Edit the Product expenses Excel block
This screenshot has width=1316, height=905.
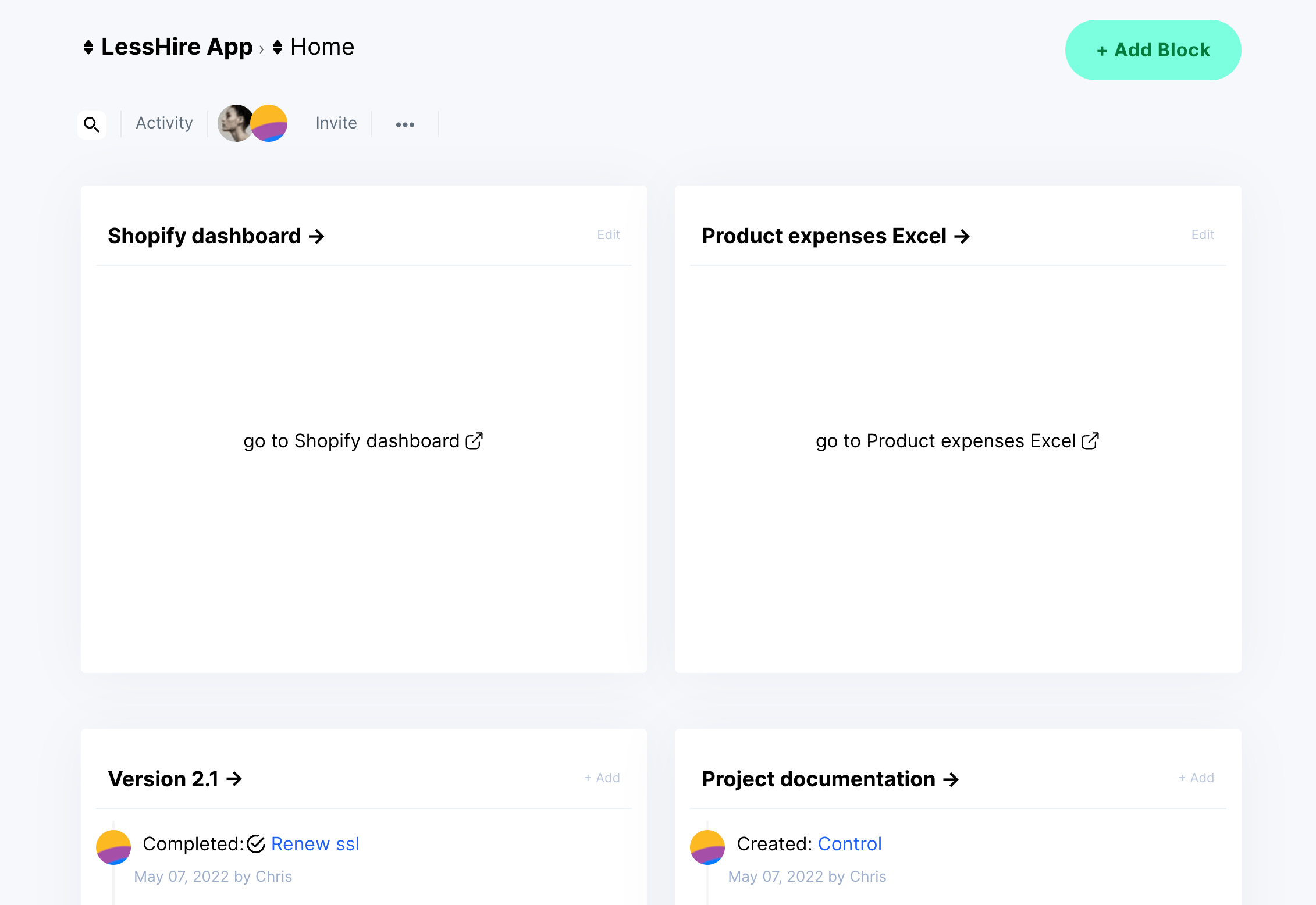pyautogui.click(x=1203, y=234)
